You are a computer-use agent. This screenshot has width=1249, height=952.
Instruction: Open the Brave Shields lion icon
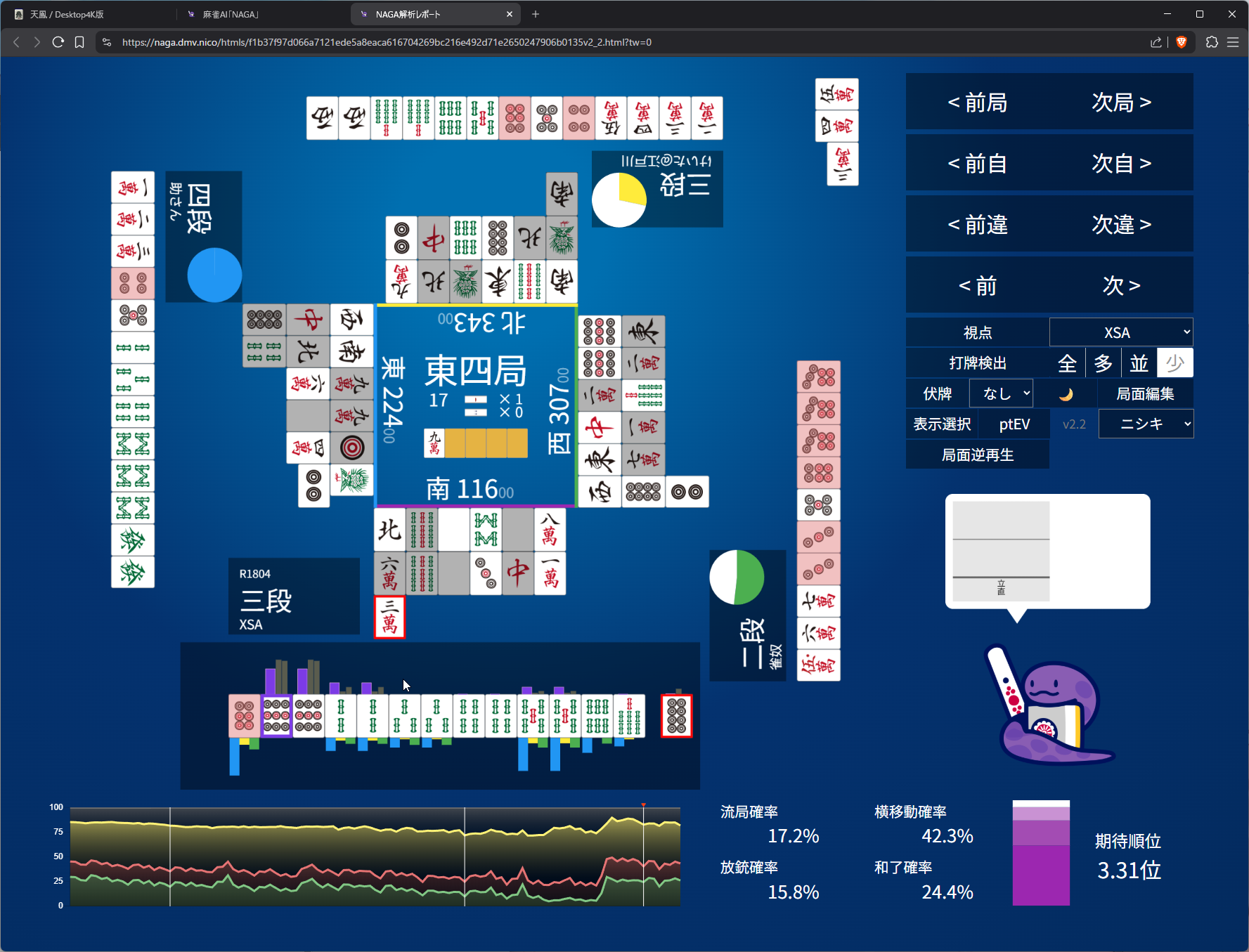1182,42
